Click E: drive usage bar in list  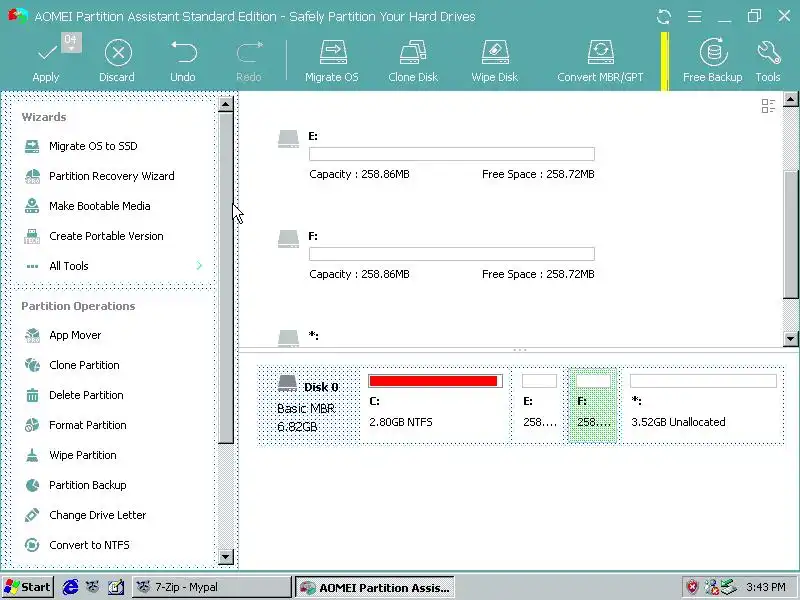[x=452, y=154]
